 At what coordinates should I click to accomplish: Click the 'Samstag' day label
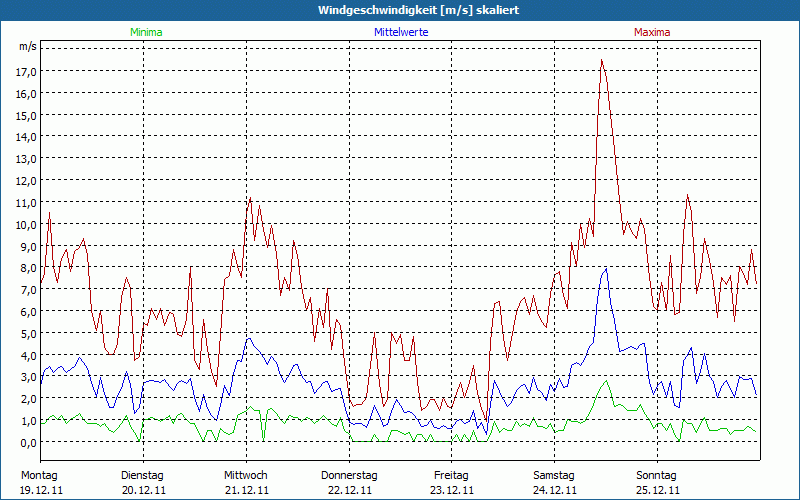click(554, 476)
